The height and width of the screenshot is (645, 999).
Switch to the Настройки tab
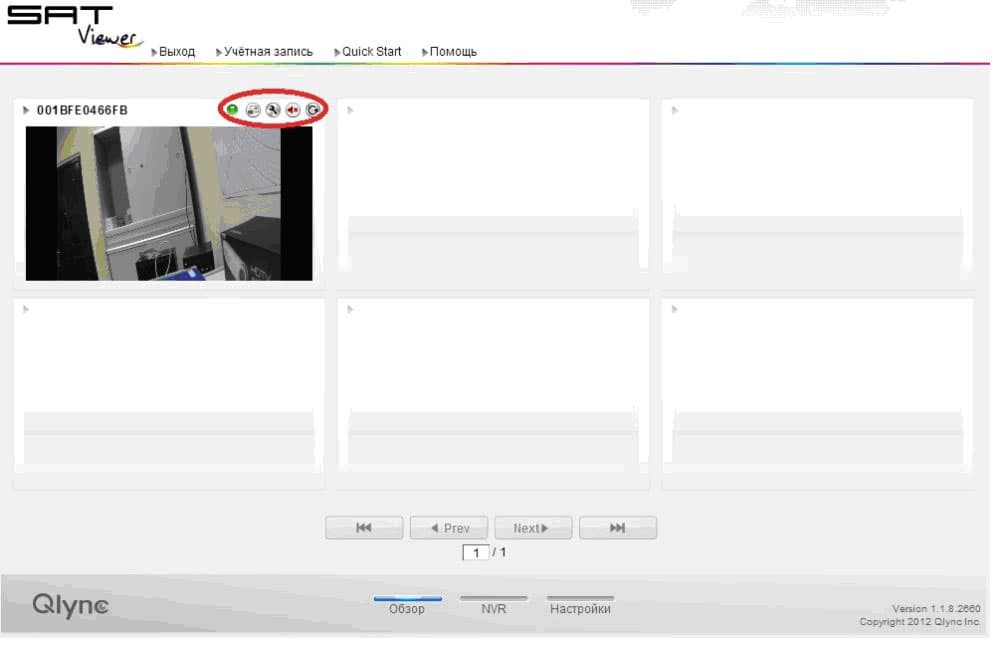click(x=580, y=605)
